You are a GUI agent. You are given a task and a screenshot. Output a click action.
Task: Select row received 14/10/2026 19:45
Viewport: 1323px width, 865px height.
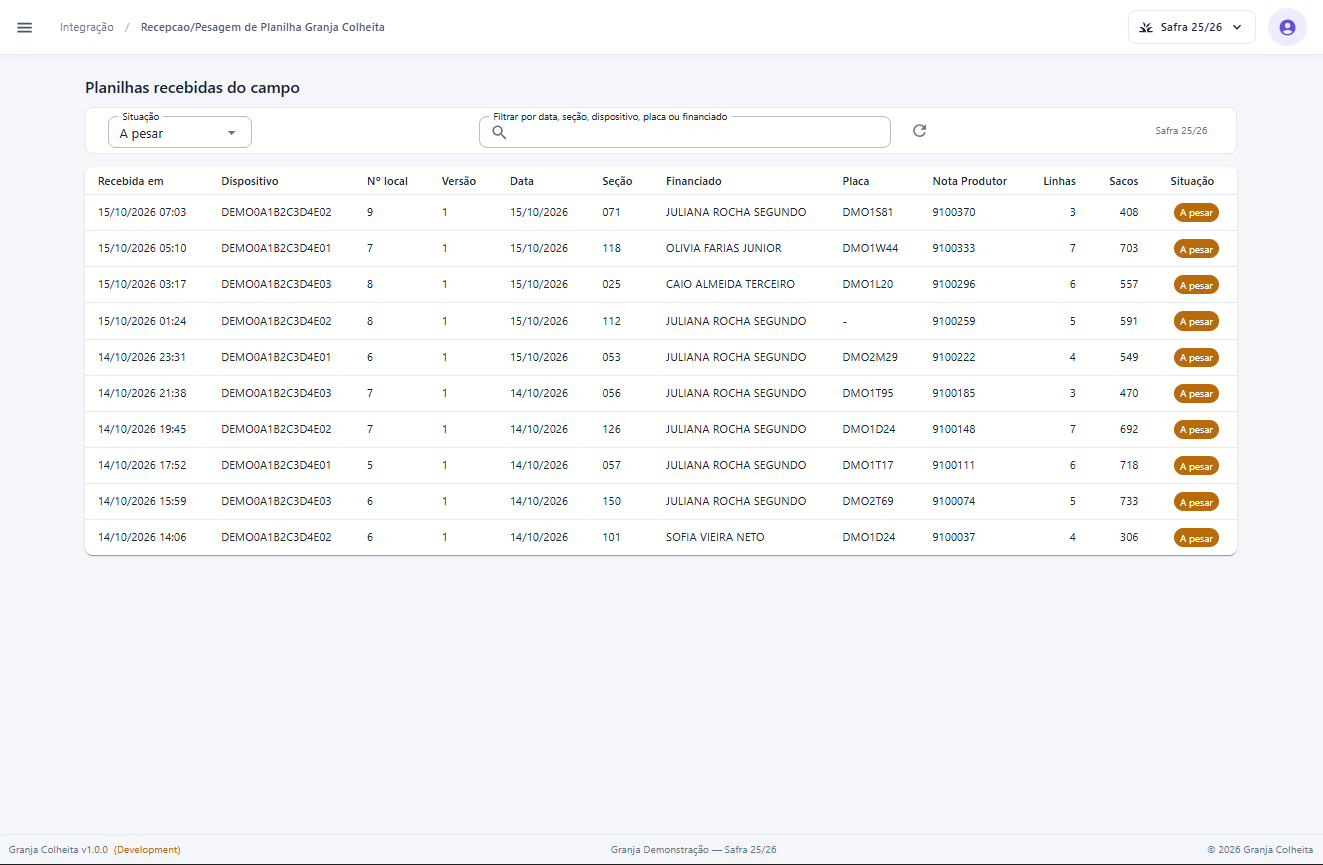tap(661, 429)
